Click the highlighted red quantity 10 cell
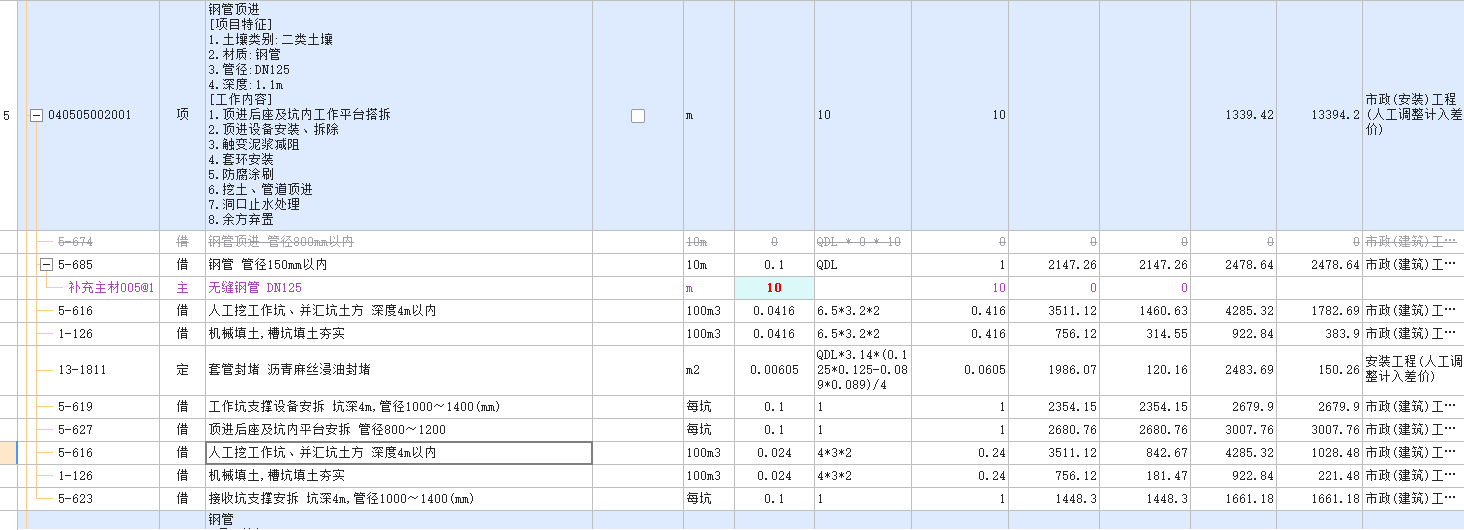The height and width of the screenshot is (530, 1464). (x=774, y=288)
